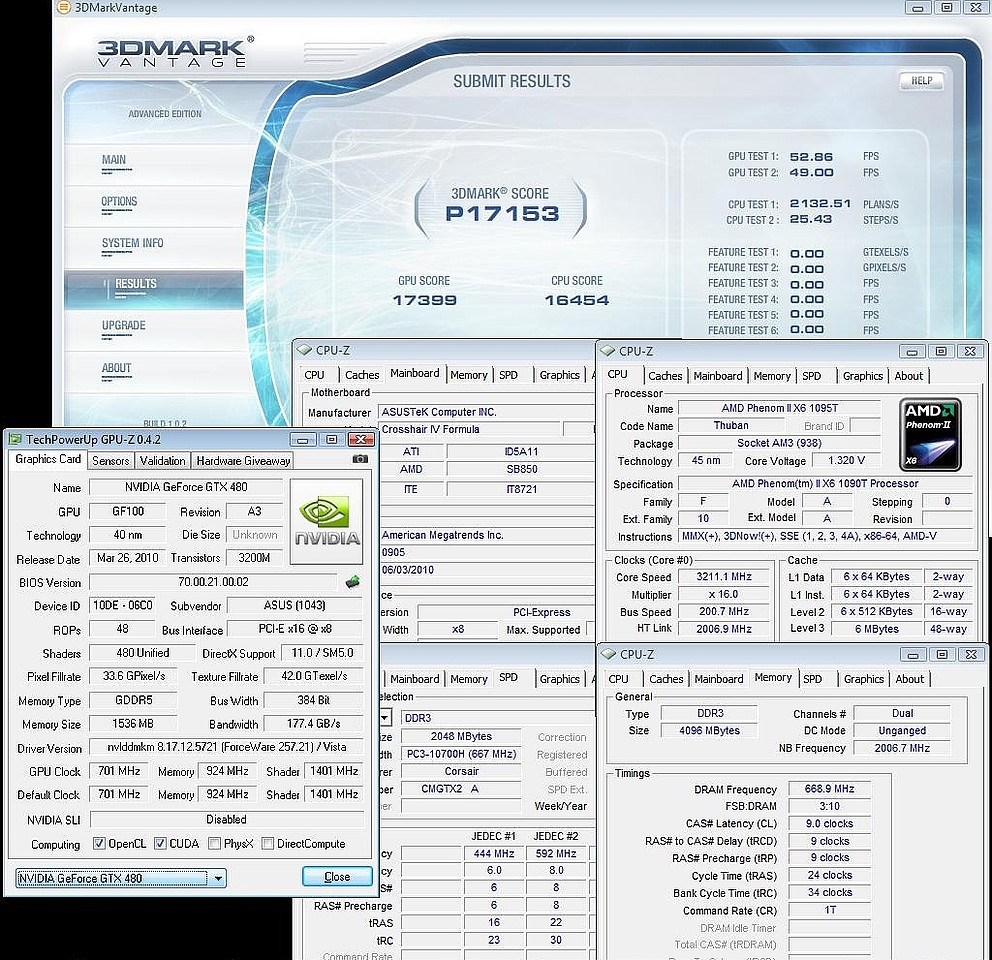Maximize the 3DMark Vantage window

coord(947,8)
